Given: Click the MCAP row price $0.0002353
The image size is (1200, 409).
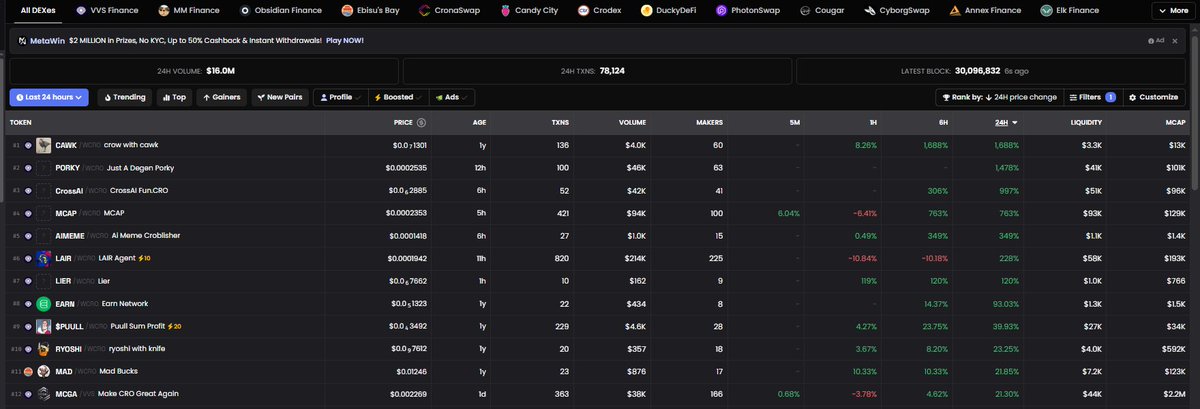Looking at the screenshot, I should tap(405, 213).
